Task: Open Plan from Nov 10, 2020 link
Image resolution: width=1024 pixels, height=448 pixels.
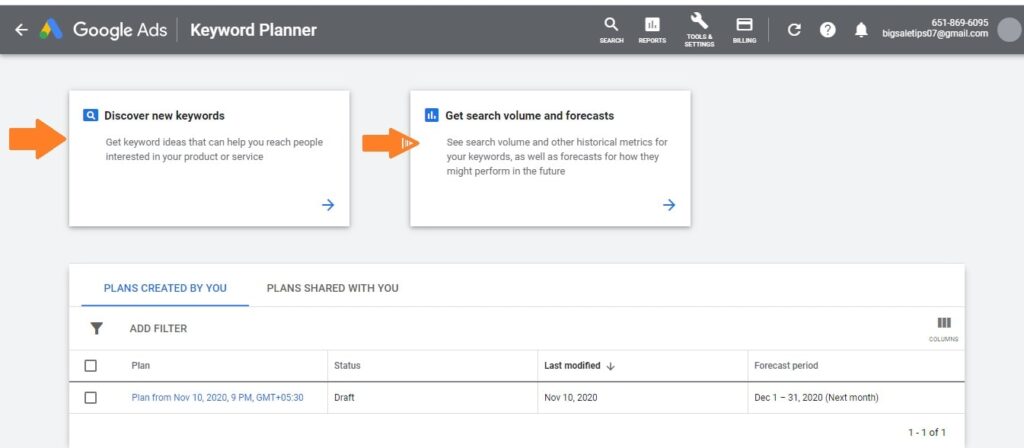Action: click(217, 397)
